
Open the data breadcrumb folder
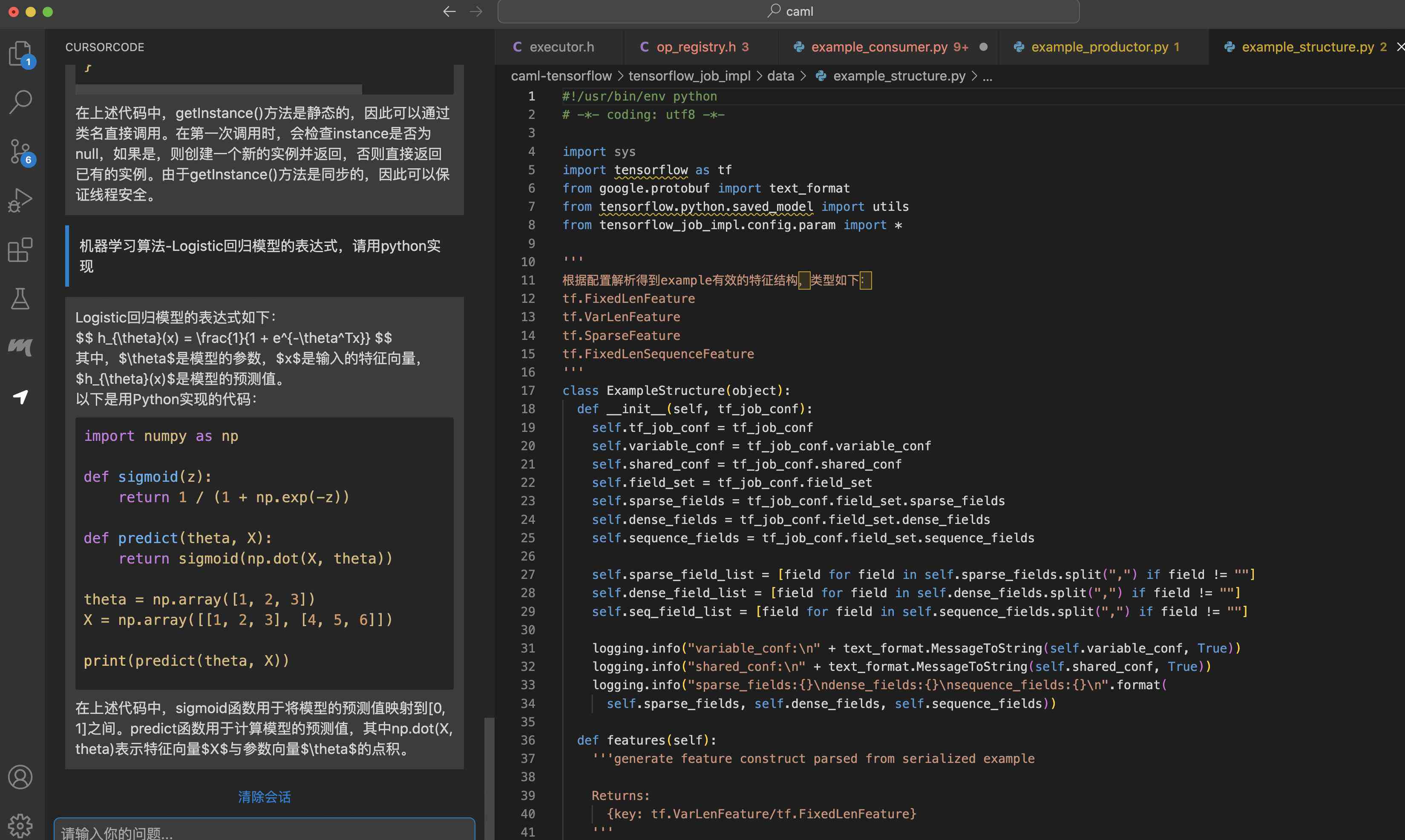780,76
